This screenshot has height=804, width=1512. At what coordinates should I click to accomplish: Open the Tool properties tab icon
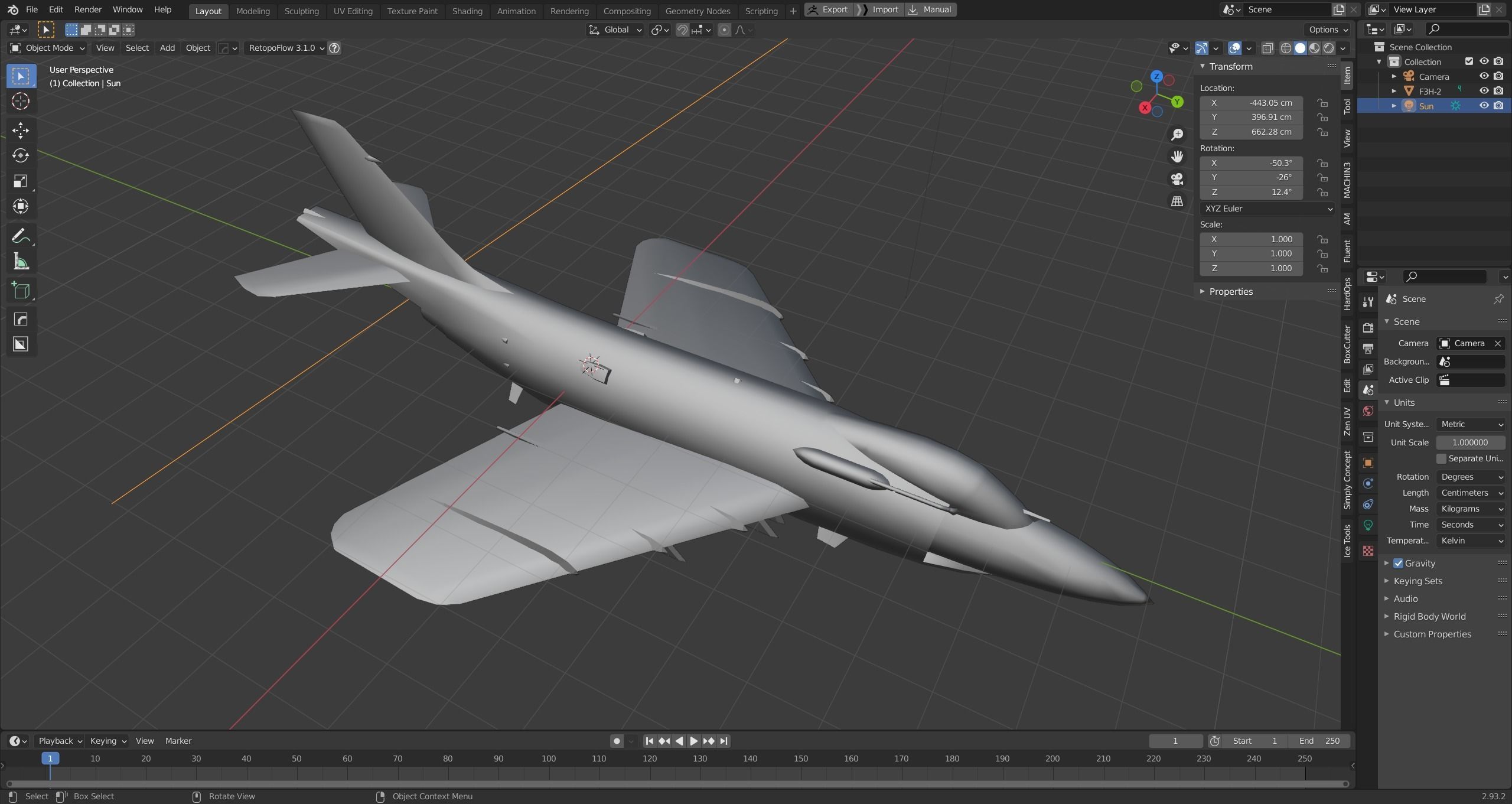[1368, 302]
